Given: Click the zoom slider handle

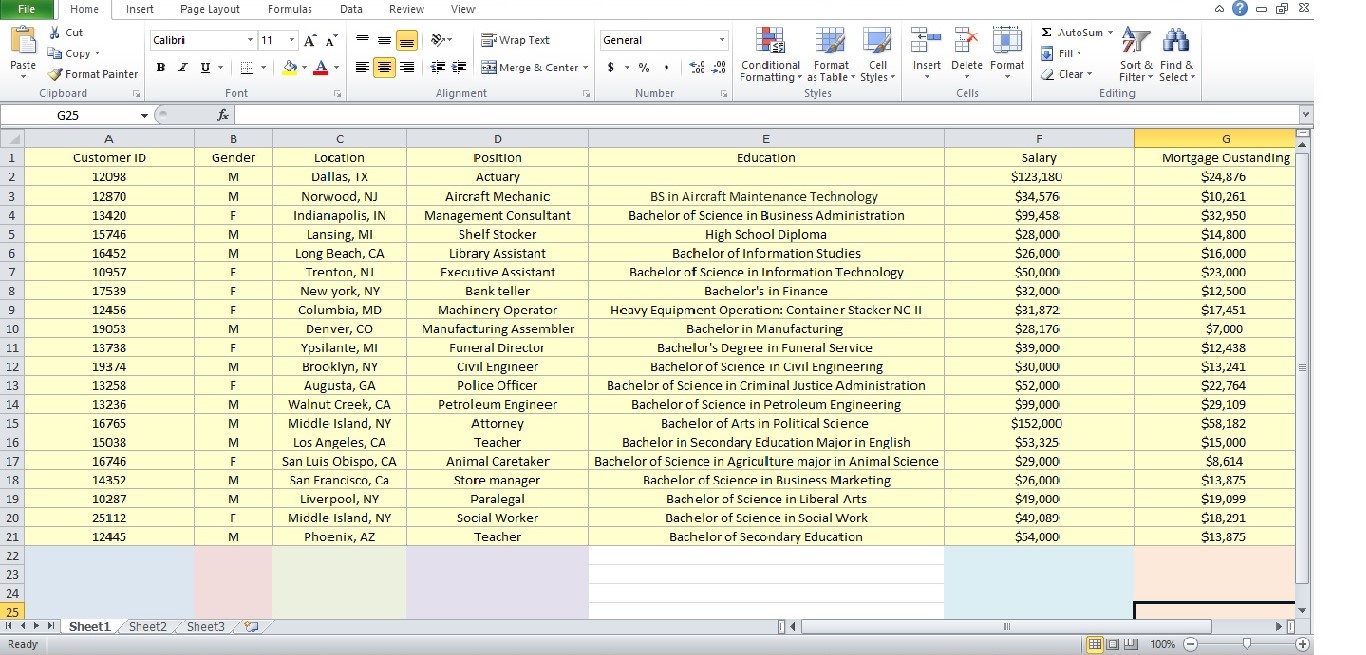Looking at the screenshot, I should coord(1246,644).
